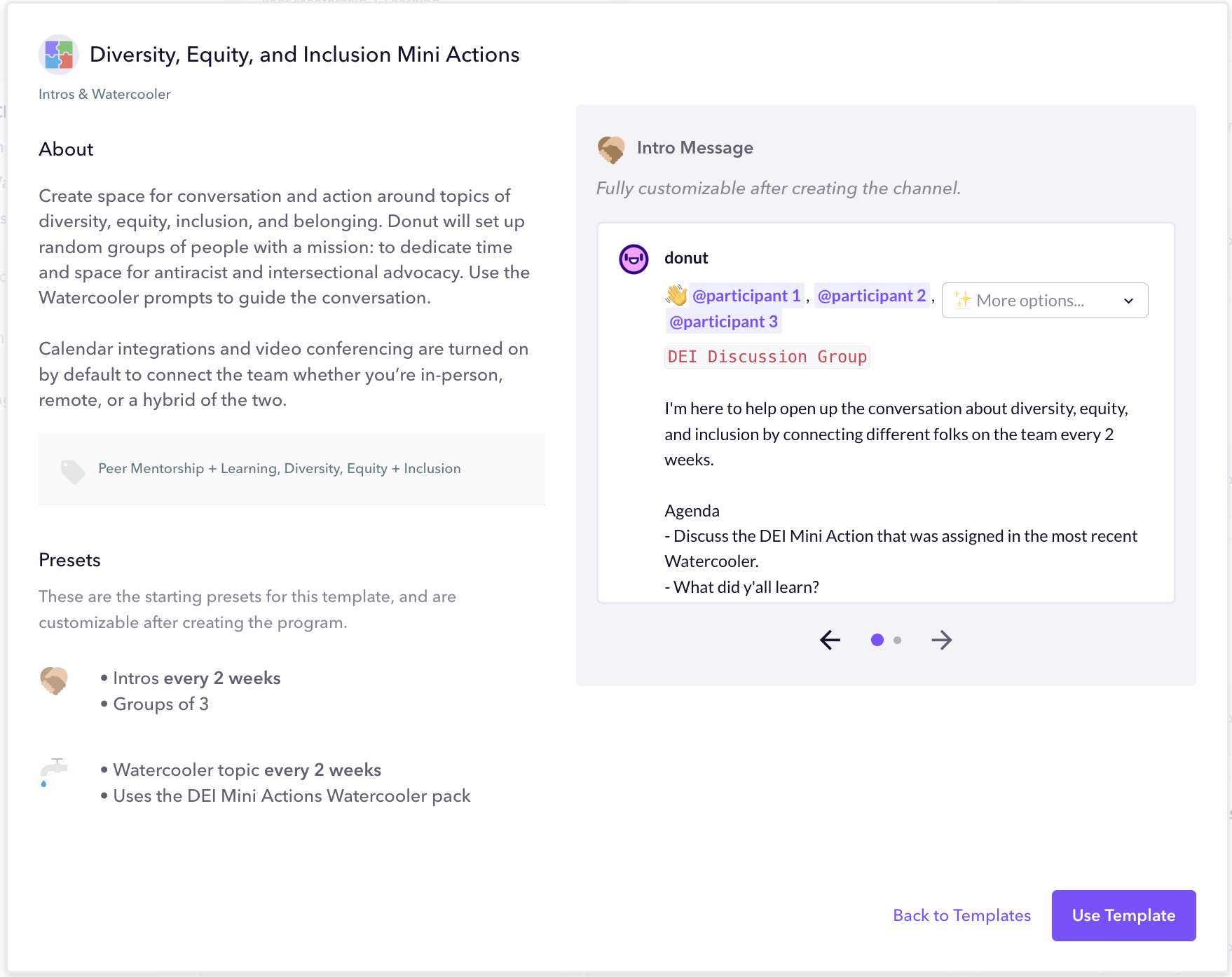Click the Intros & Watercooler category label

tap(104, 94)
